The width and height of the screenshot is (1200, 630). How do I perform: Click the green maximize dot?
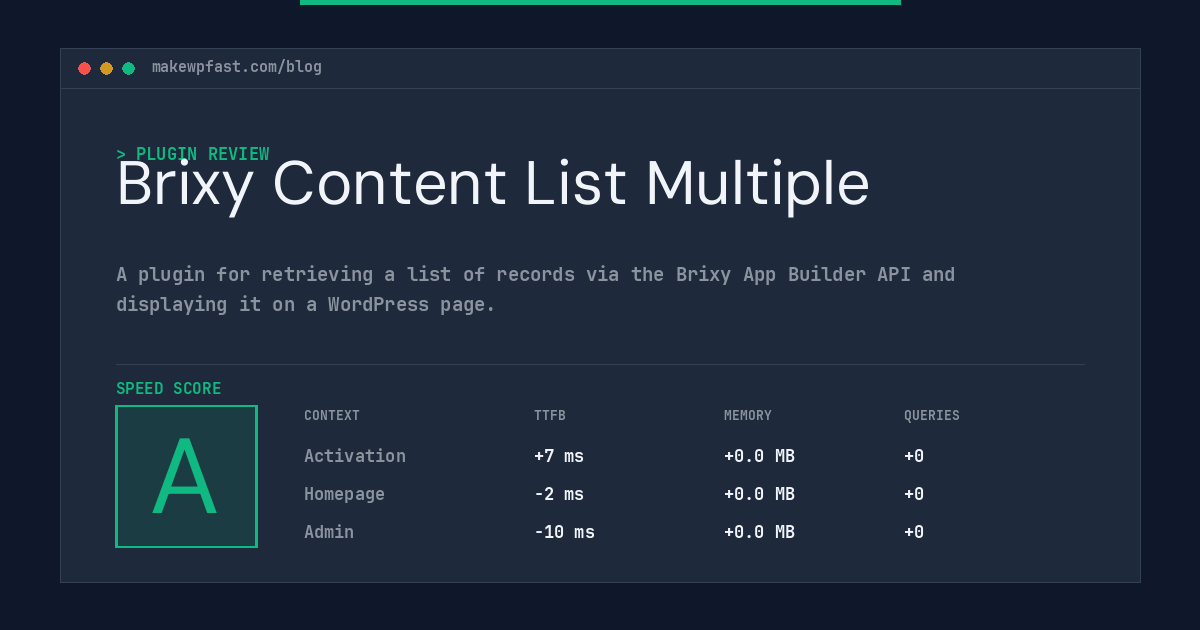(128, 68)
